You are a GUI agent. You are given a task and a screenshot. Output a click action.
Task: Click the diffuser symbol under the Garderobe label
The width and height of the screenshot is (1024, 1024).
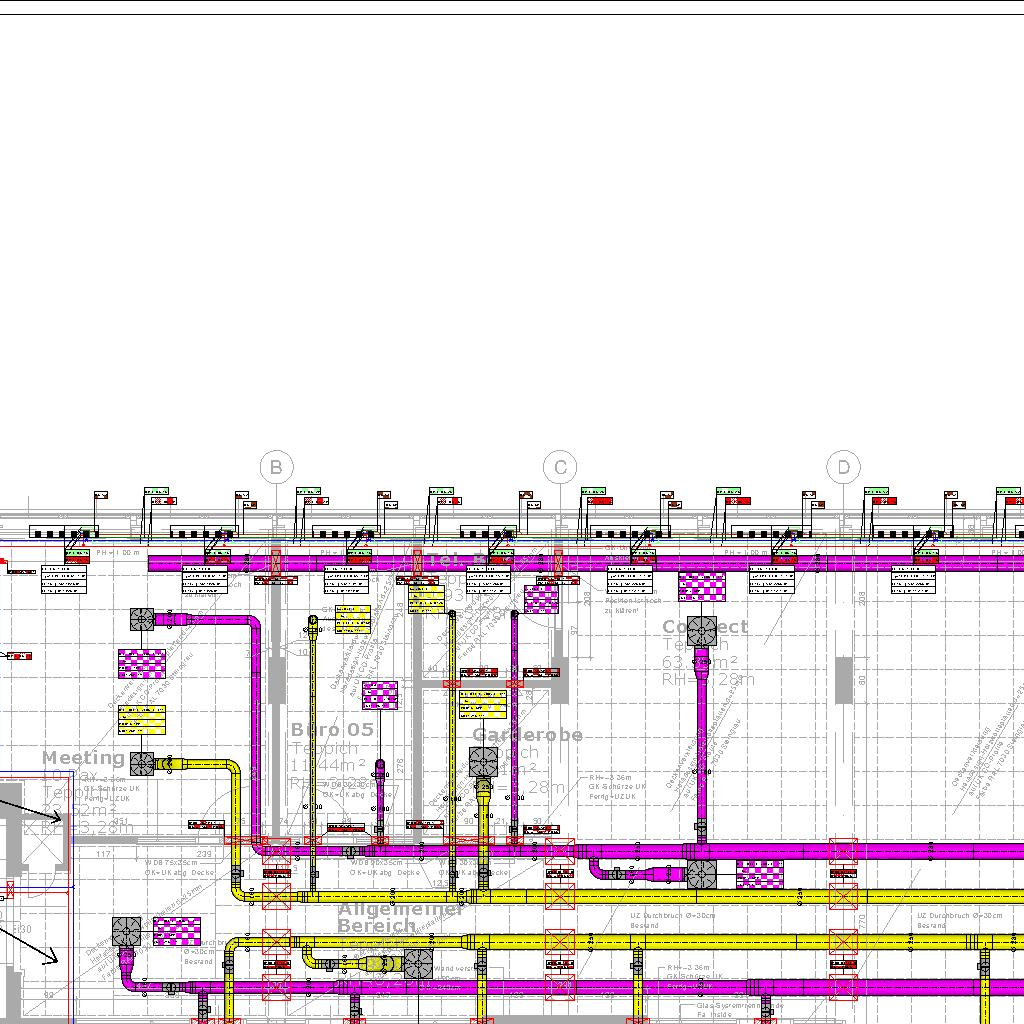coord(484,762)
